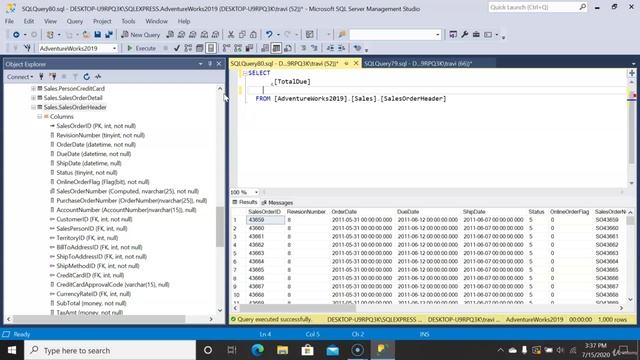Click the Refresh icon in Object Explorer
Screen dimensions: 640x360
coord(87,77)
